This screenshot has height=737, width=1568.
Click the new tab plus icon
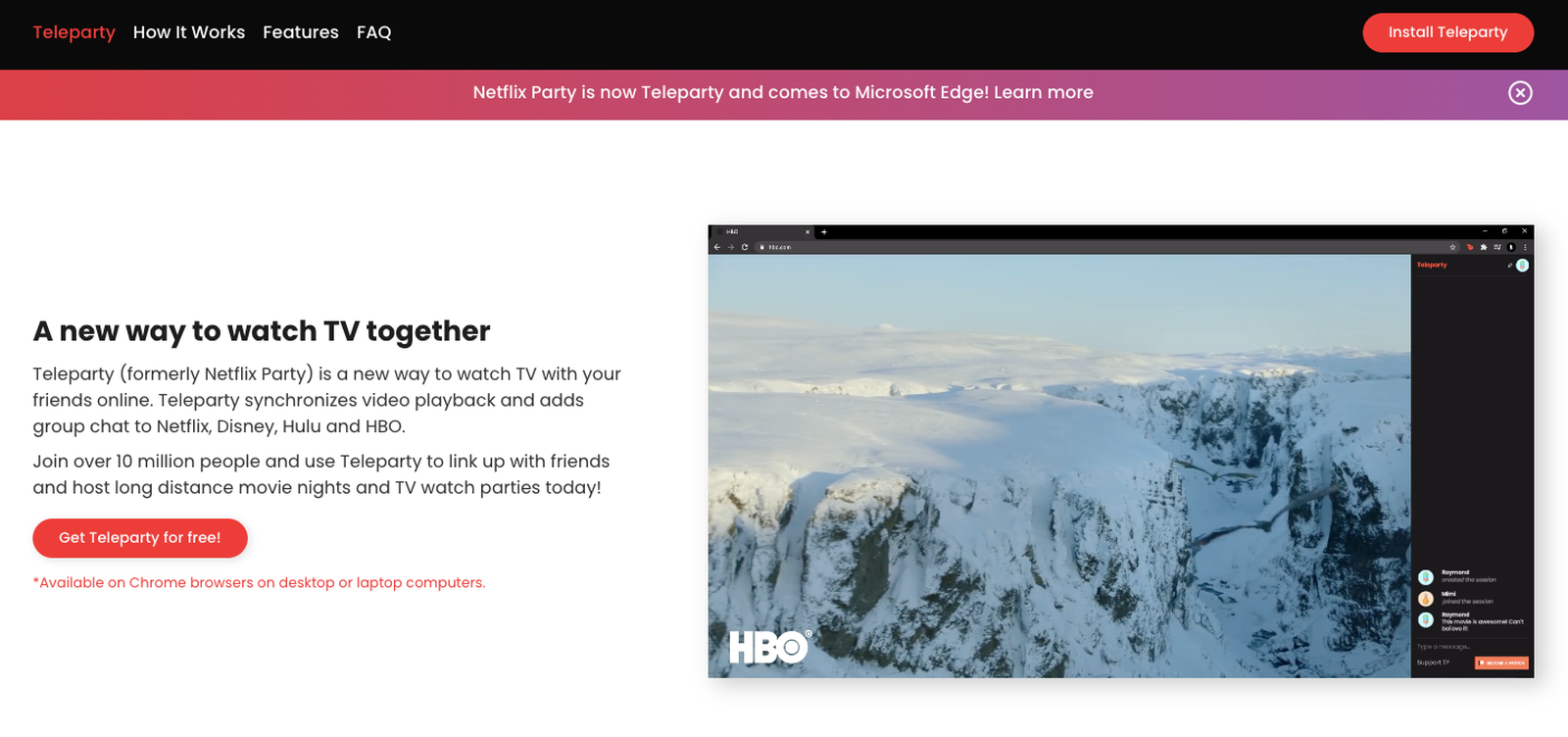(824, 232)
